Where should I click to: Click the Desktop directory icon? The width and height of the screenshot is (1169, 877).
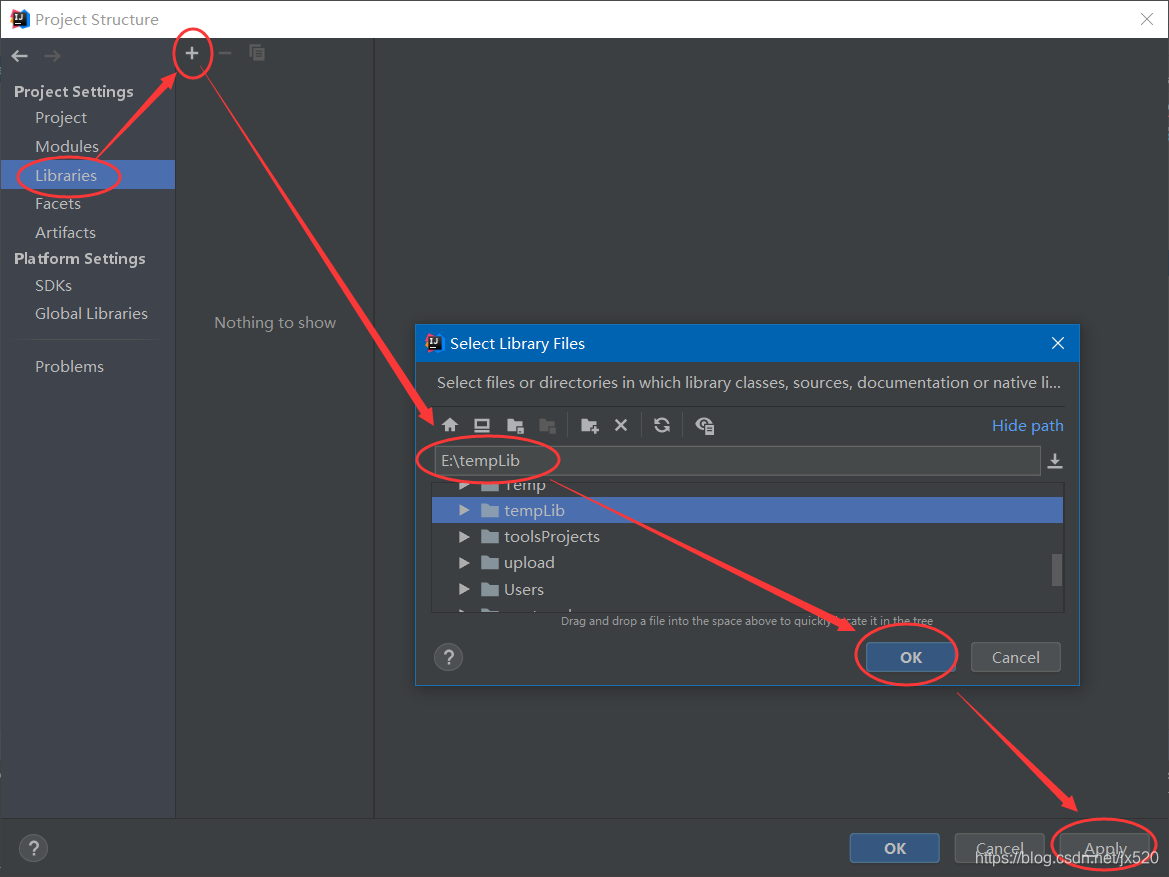point(482,425)
